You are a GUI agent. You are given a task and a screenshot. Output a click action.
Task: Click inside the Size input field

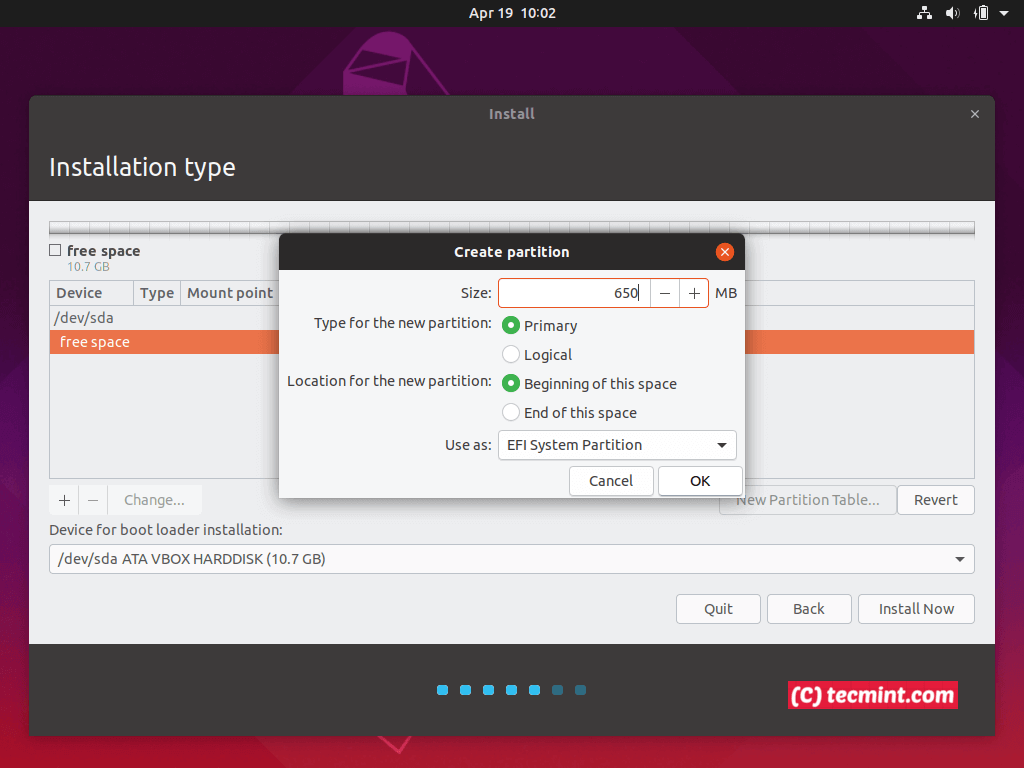click(575, 292)
